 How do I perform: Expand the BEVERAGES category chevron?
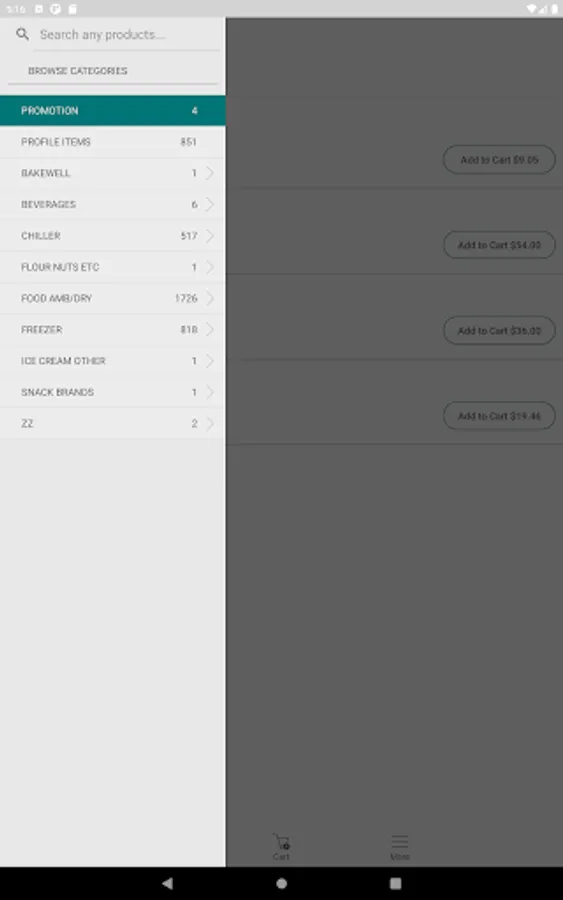coord(210,204)
